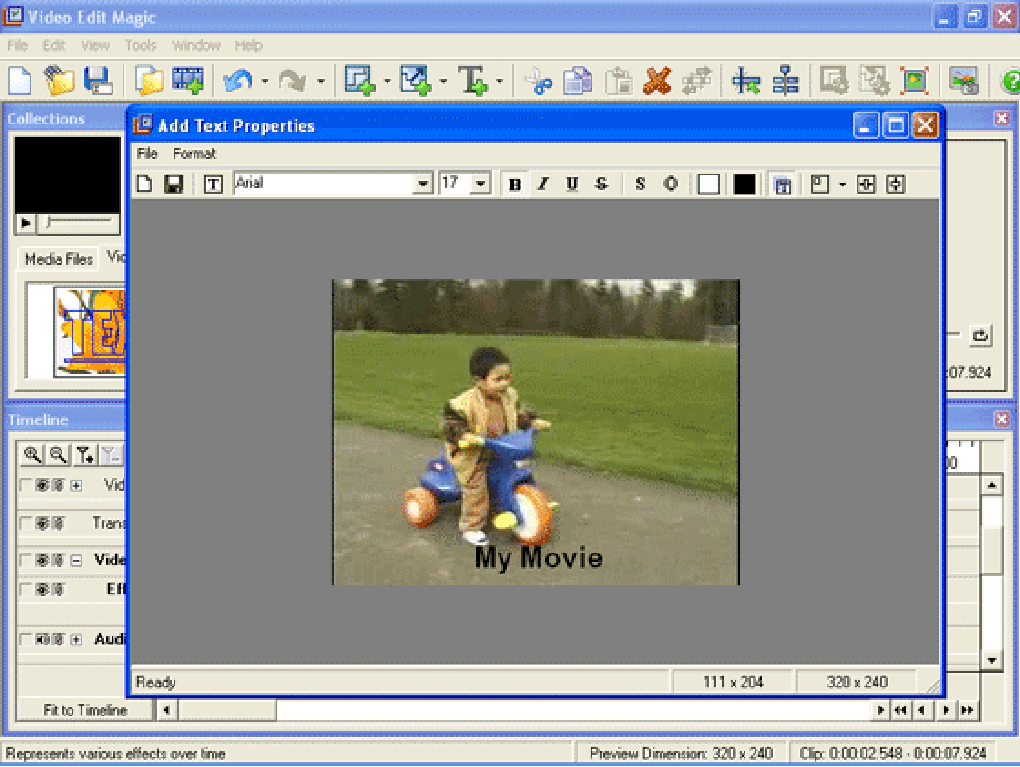
Task: Click the blue alignment icon in main toolbar
Action: pyautogui.click(x=786, y=81)
